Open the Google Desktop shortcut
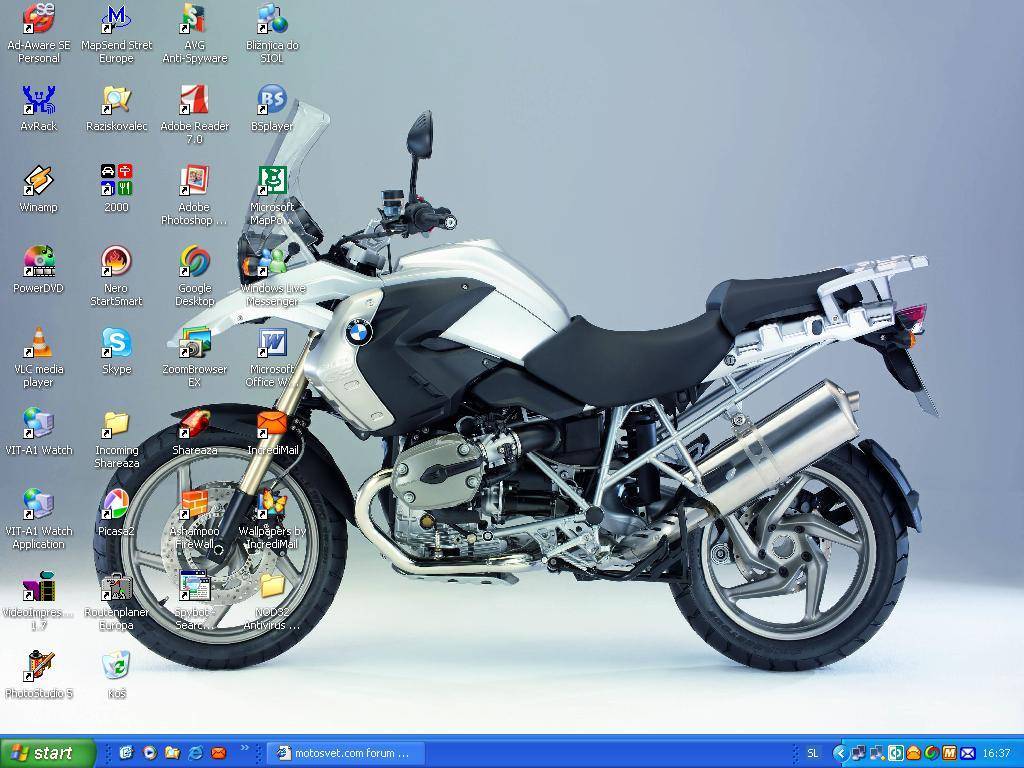The image size is (1024, 768). coord(194,276)
